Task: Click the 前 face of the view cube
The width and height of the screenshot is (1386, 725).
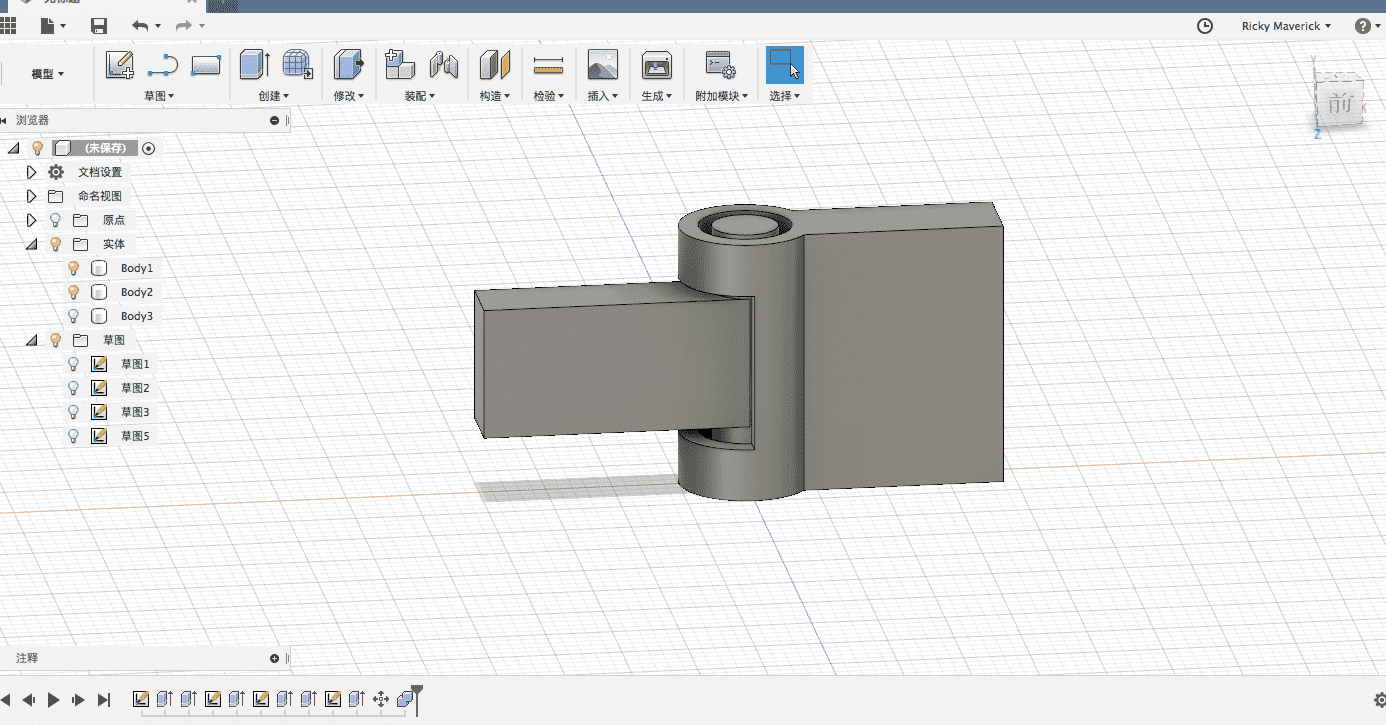Action: (1341, 101)
